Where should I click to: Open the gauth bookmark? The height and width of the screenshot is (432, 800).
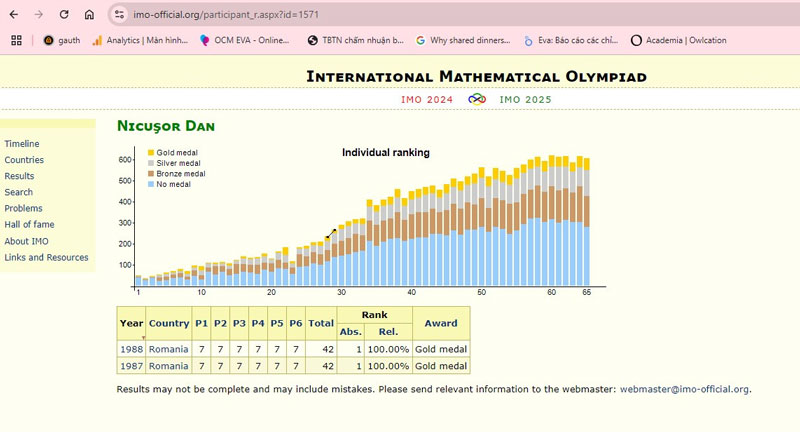62,40
